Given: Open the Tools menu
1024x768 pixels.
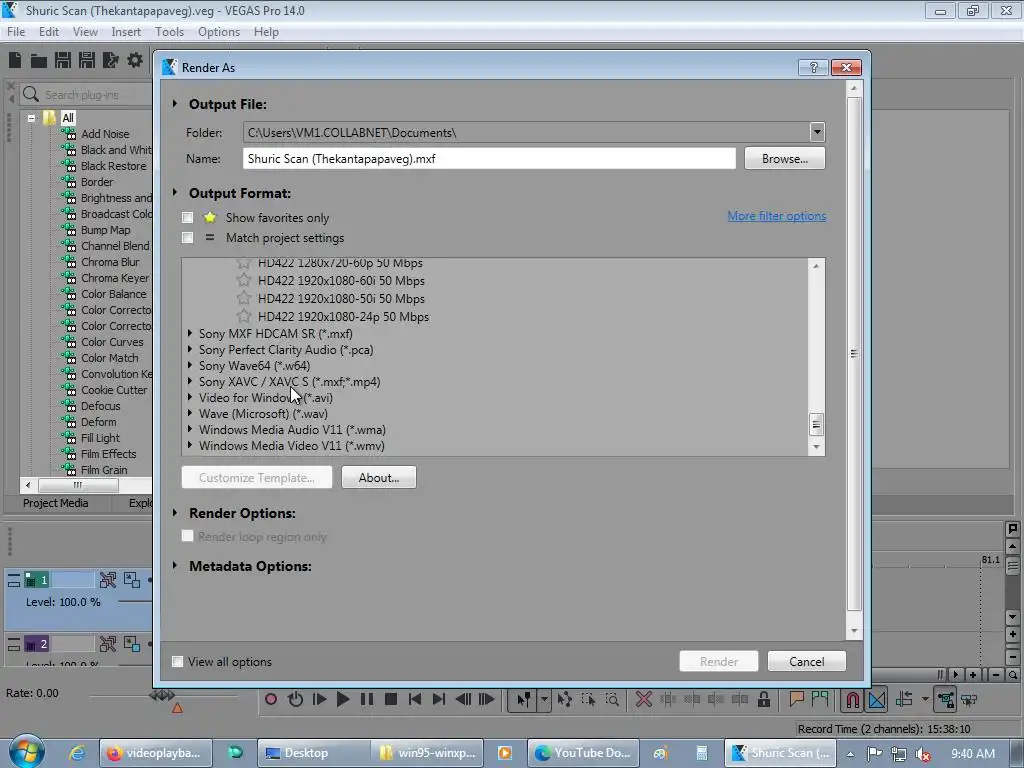Looking at the screenshot, I should (169, 32).
